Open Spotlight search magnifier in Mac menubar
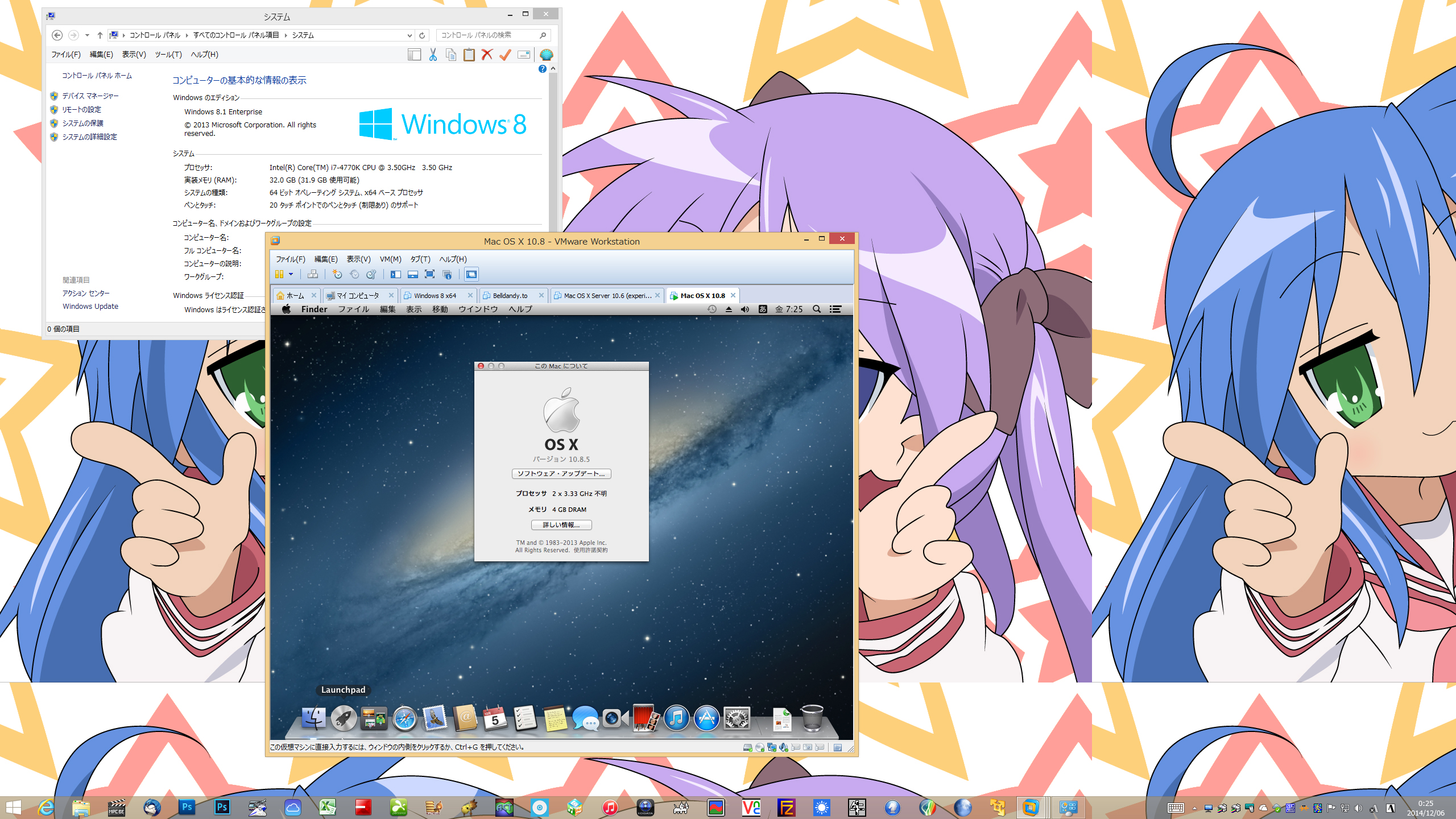 816,309
